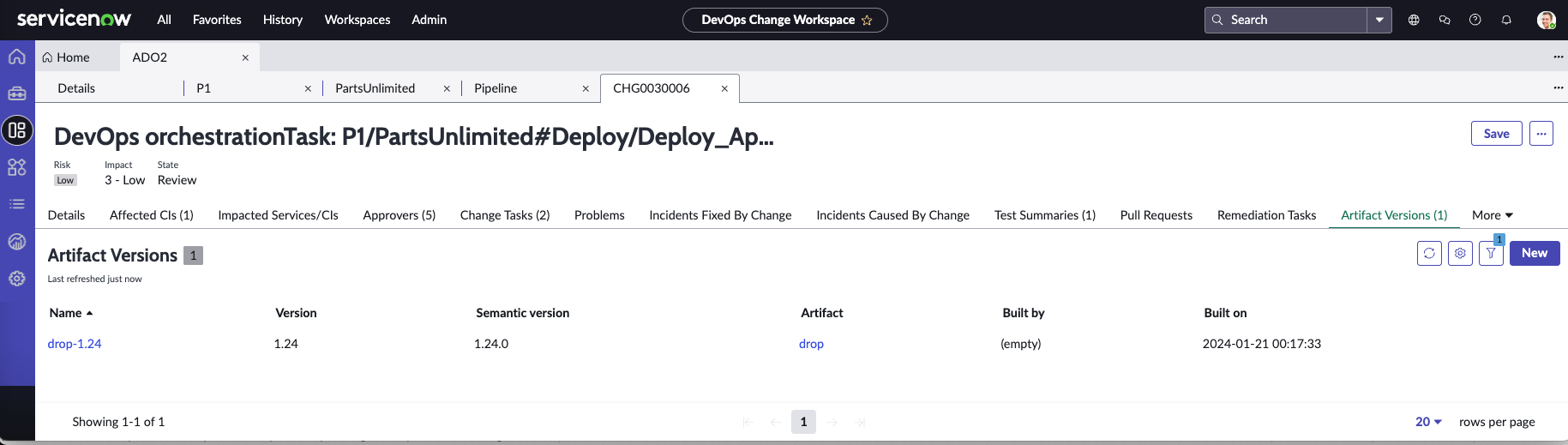Expand the search options dropdown arrow
The width and height of the screenshot is (1568, 445).
[1379, 20]
